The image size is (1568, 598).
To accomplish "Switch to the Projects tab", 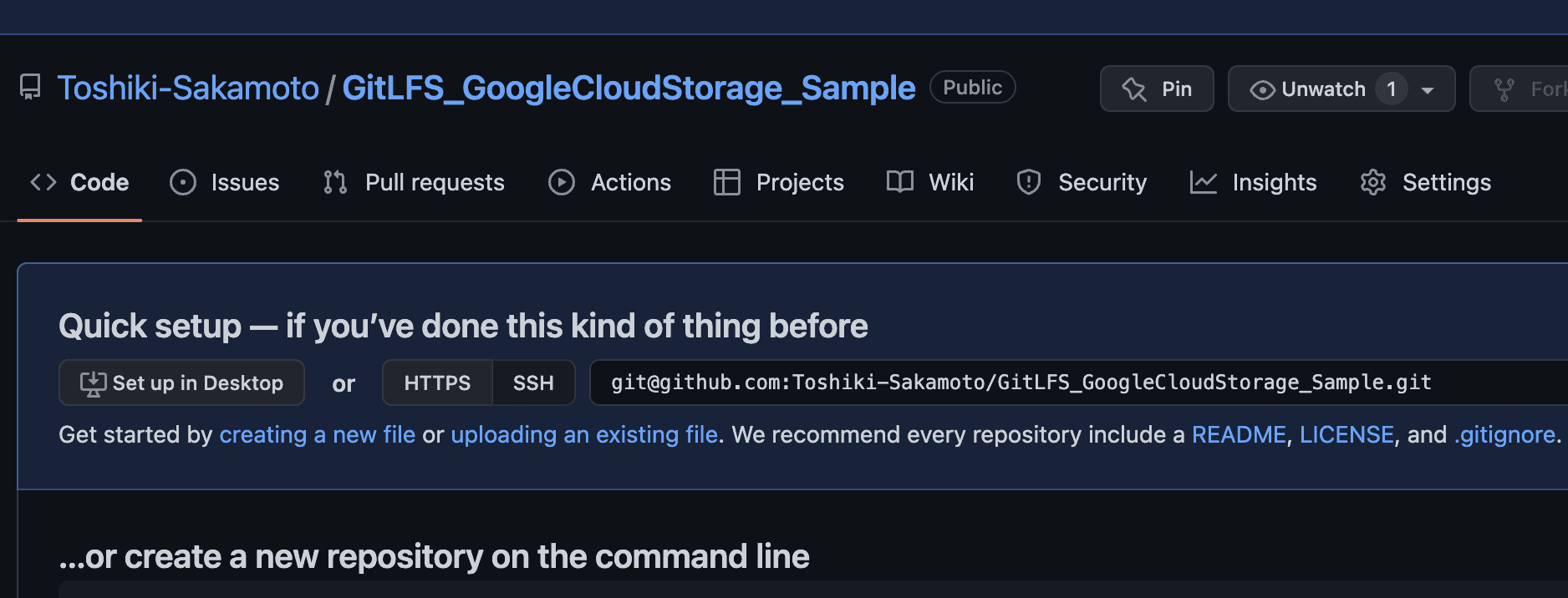I will 779,182.
